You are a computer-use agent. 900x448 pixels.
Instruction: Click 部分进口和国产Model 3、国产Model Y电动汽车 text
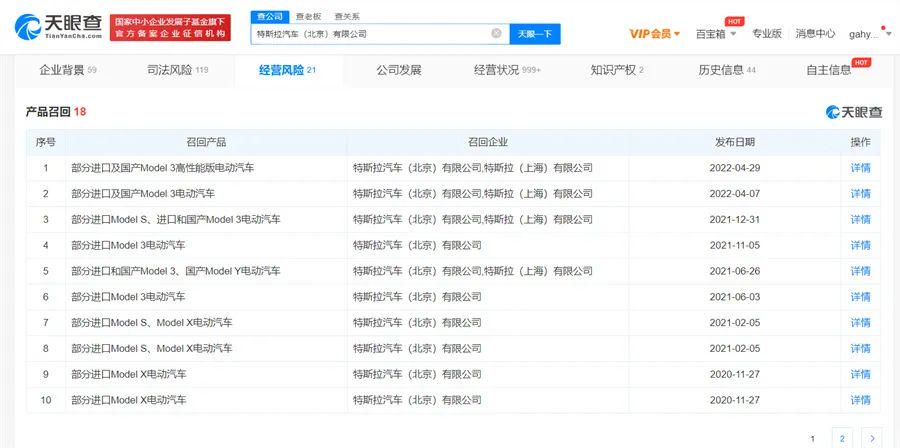coord(176,271)
